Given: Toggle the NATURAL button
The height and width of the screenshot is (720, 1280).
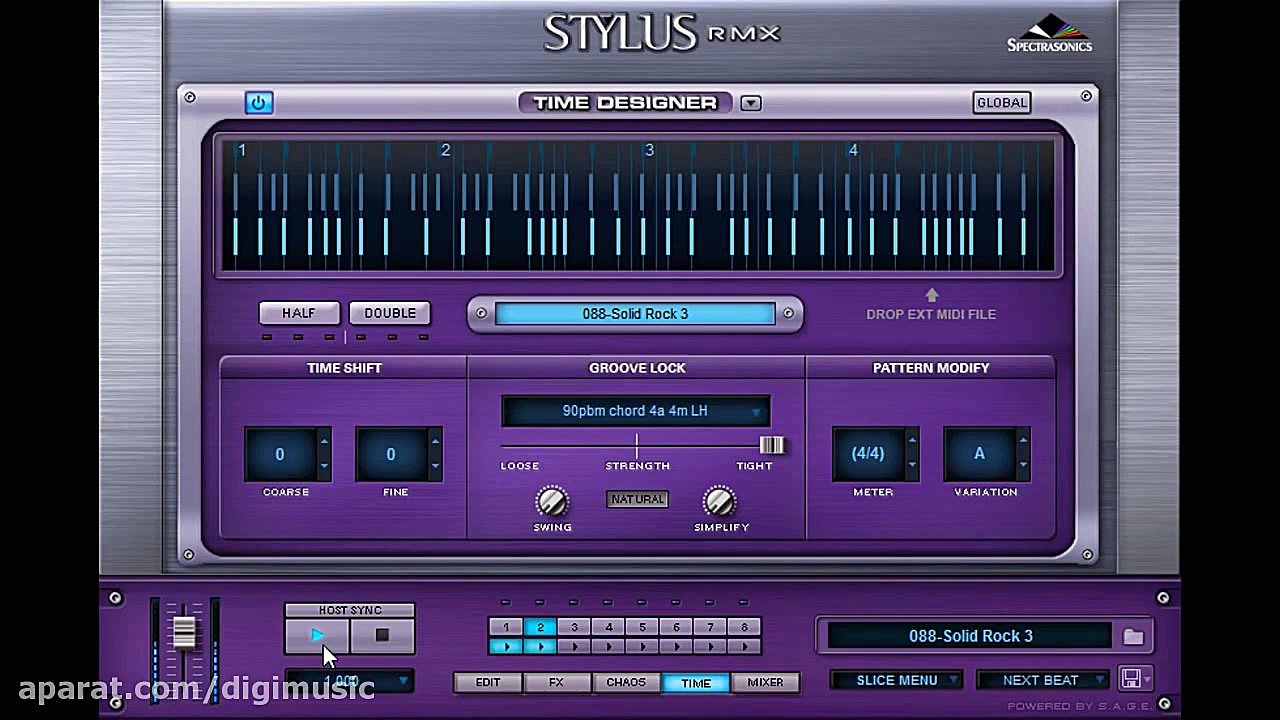Looking at the screenshot, I should tap(637, 499).
